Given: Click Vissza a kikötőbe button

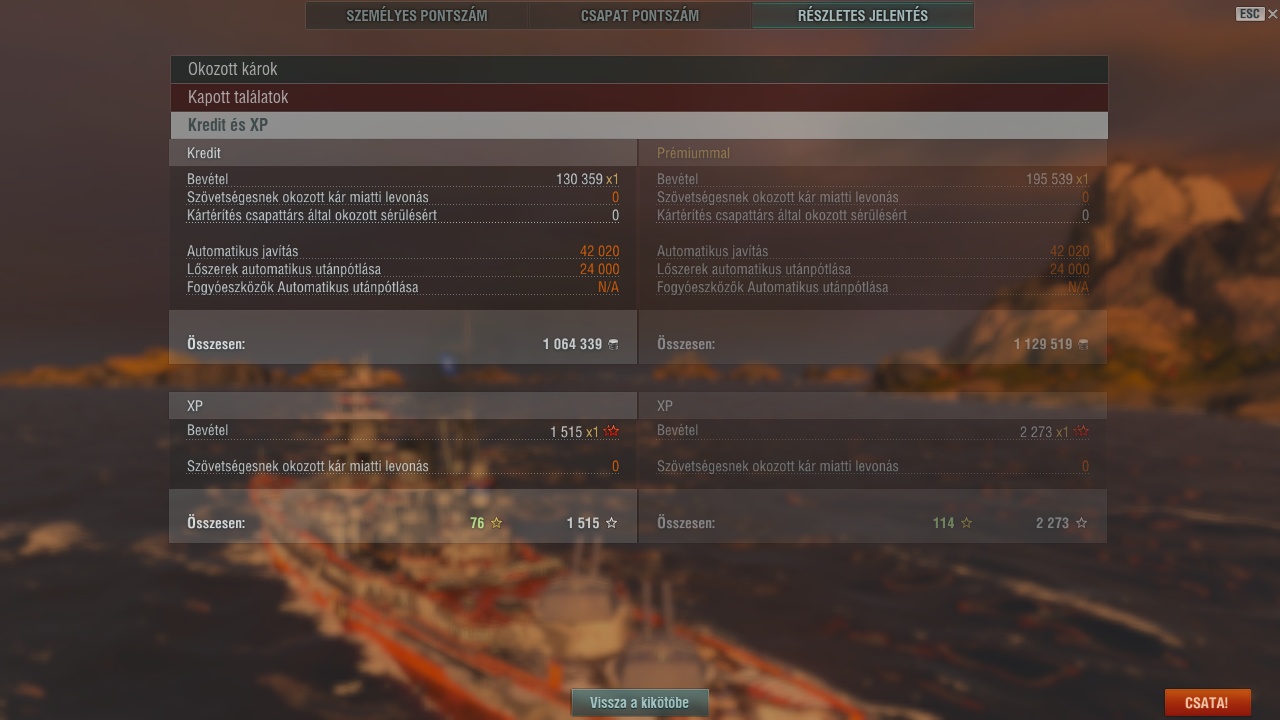Looking at the screenshot, I should coord(640,702).
